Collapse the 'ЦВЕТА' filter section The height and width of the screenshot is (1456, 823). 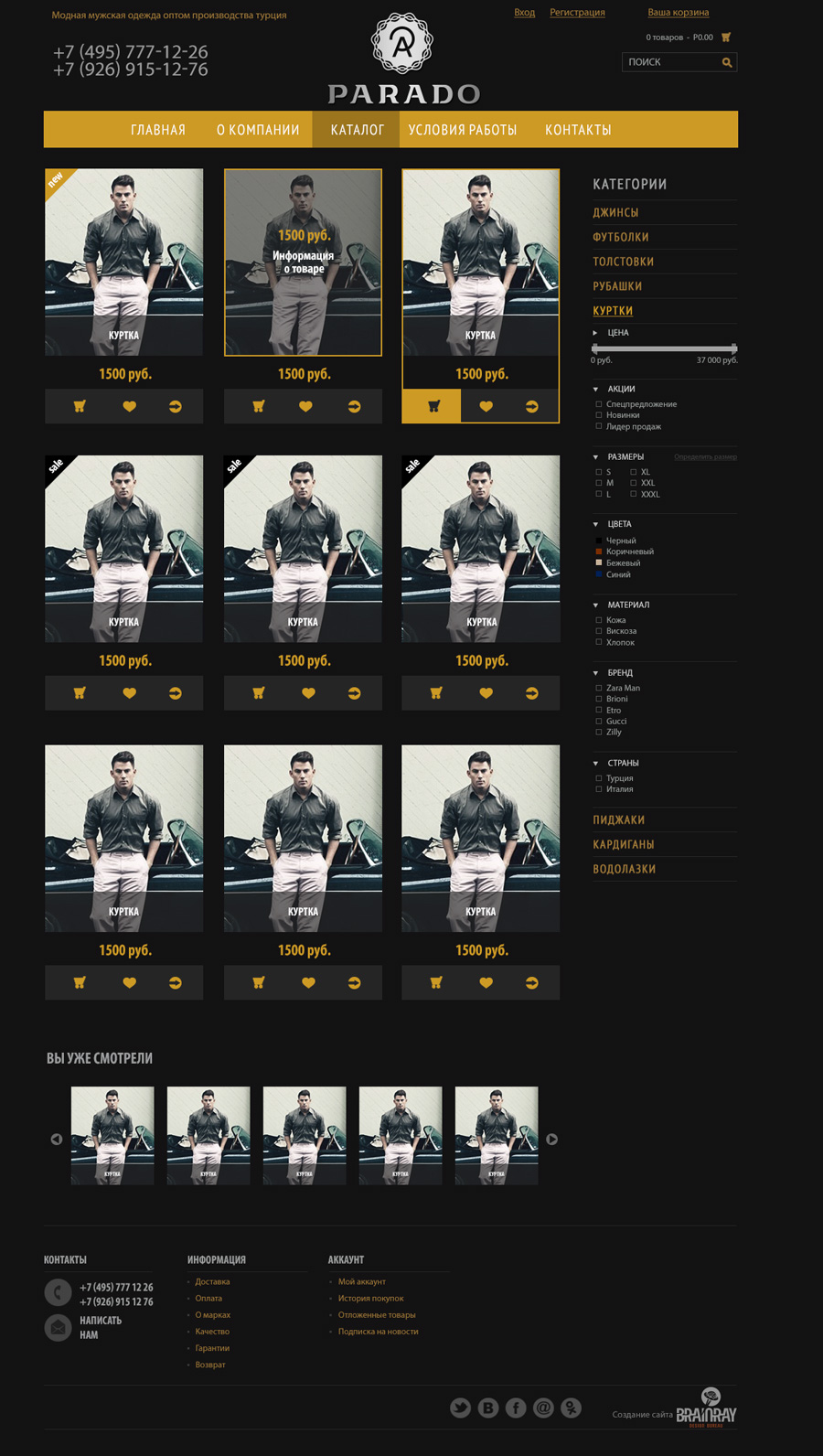click(595, 524)
